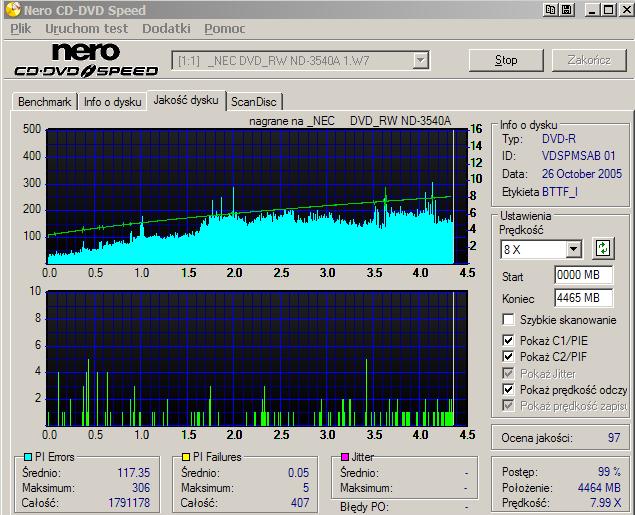Image resolution: width=635 pixels, height=515 pixels.
Task: Click PI Errors total 1791178
Action: (x=129, y=503)
